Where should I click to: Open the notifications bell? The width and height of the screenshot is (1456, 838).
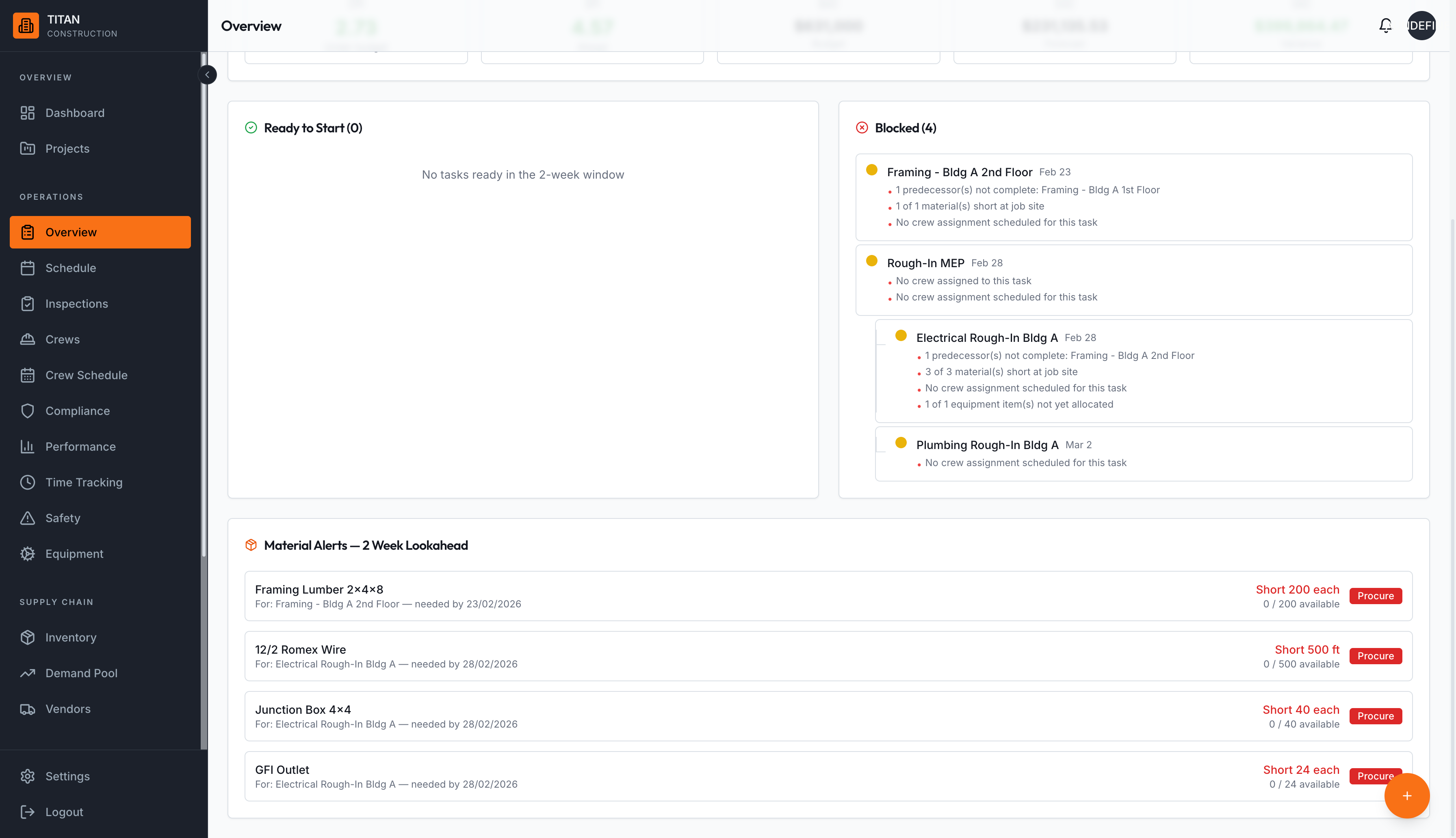tap(1385, 25)
